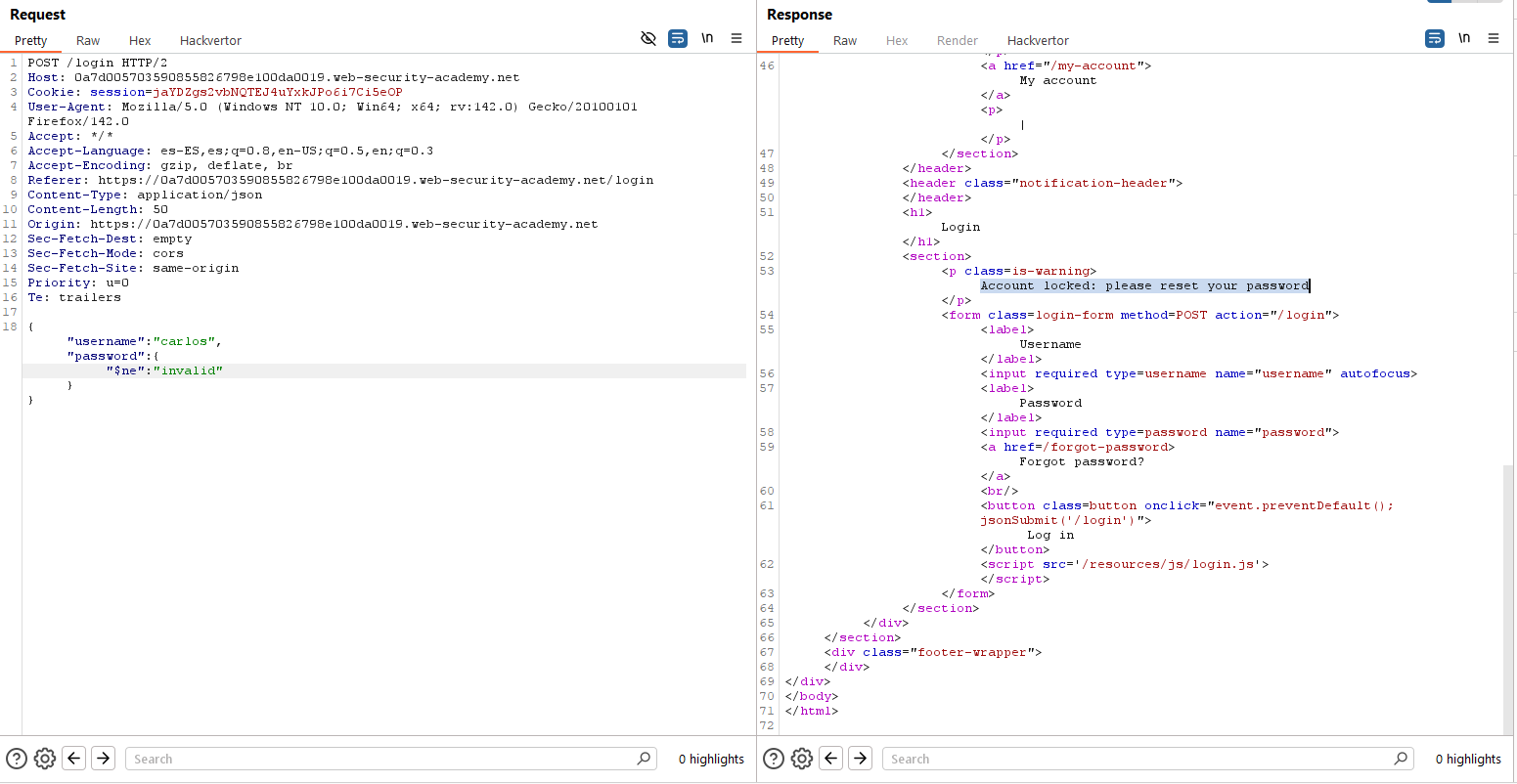The height and width of the screenshot is (784, 1517).
Task: Open Request panel help icon
Action: pos(17,759)
